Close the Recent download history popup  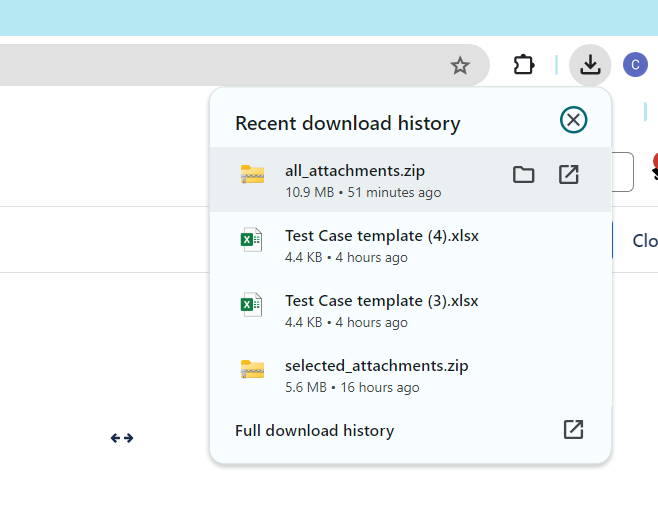point(573,121)
